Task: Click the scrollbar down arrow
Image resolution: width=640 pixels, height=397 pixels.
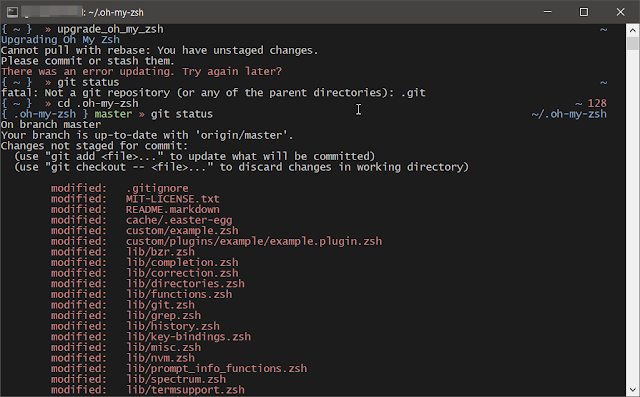Action: click(x=633, y=390)
